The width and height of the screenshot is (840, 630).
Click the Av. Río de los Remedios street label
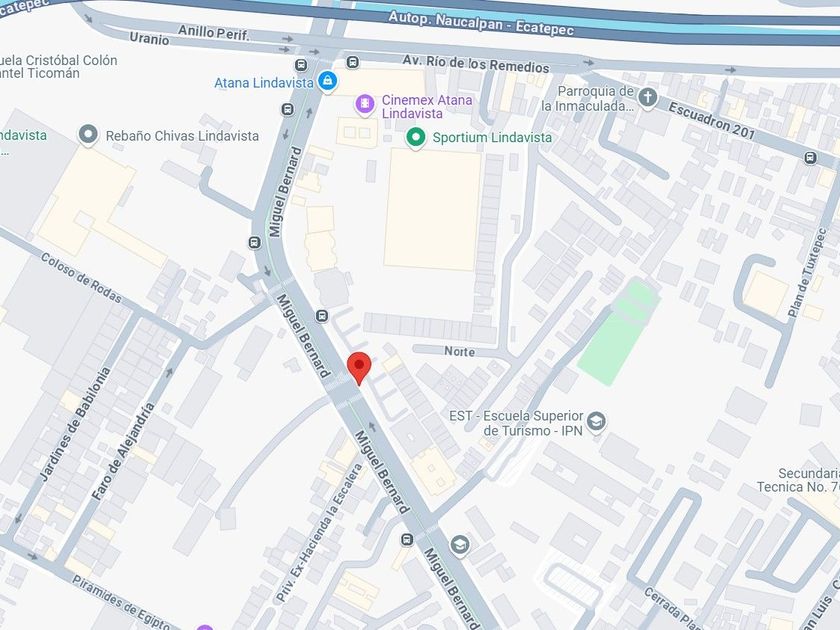pyautogui.click(x=476, y=63)
